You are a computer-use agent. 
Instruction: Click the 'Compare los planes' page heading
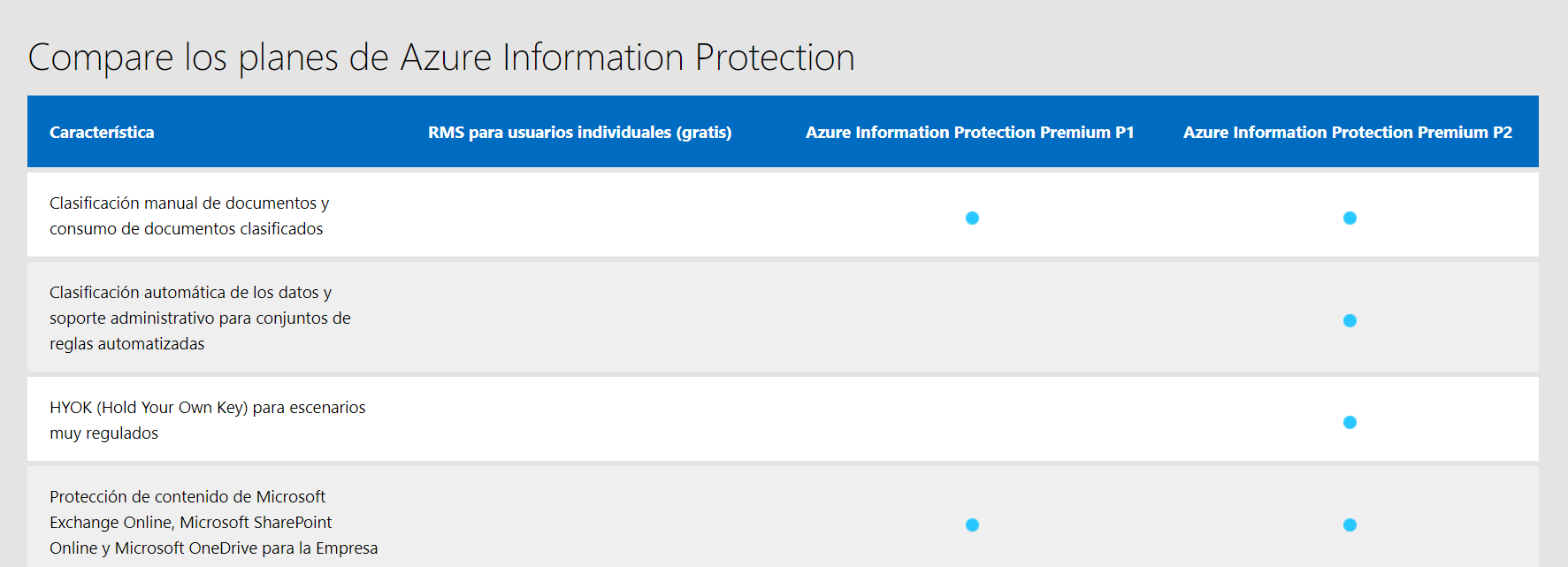coord(441,57)
